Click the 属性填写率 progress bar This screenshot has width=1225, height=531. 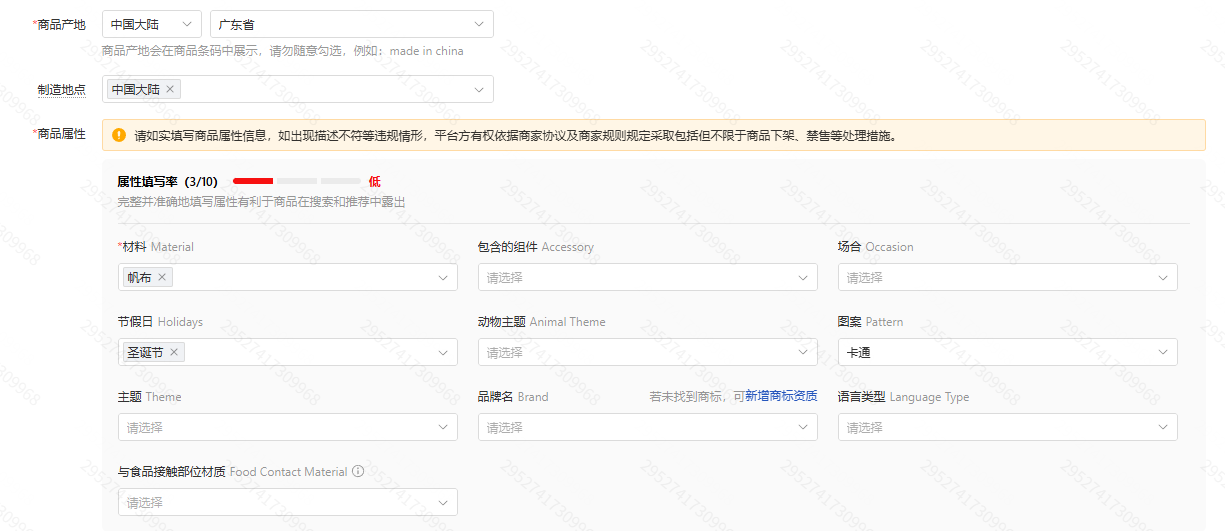tap(297, 181)
